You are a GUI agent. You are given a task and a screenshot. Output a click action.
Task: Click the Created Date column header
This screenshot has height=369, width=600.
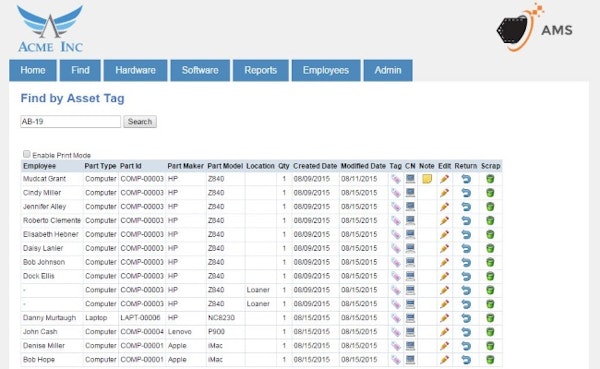pos(315,166)
